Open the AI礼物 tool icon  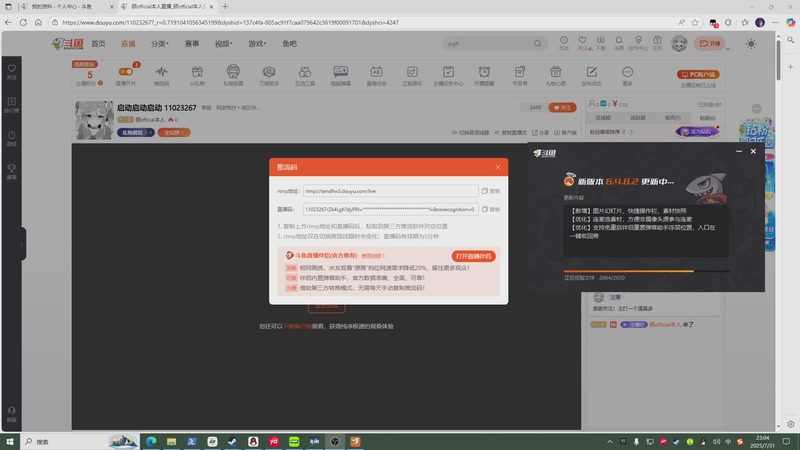coord(197,75)
